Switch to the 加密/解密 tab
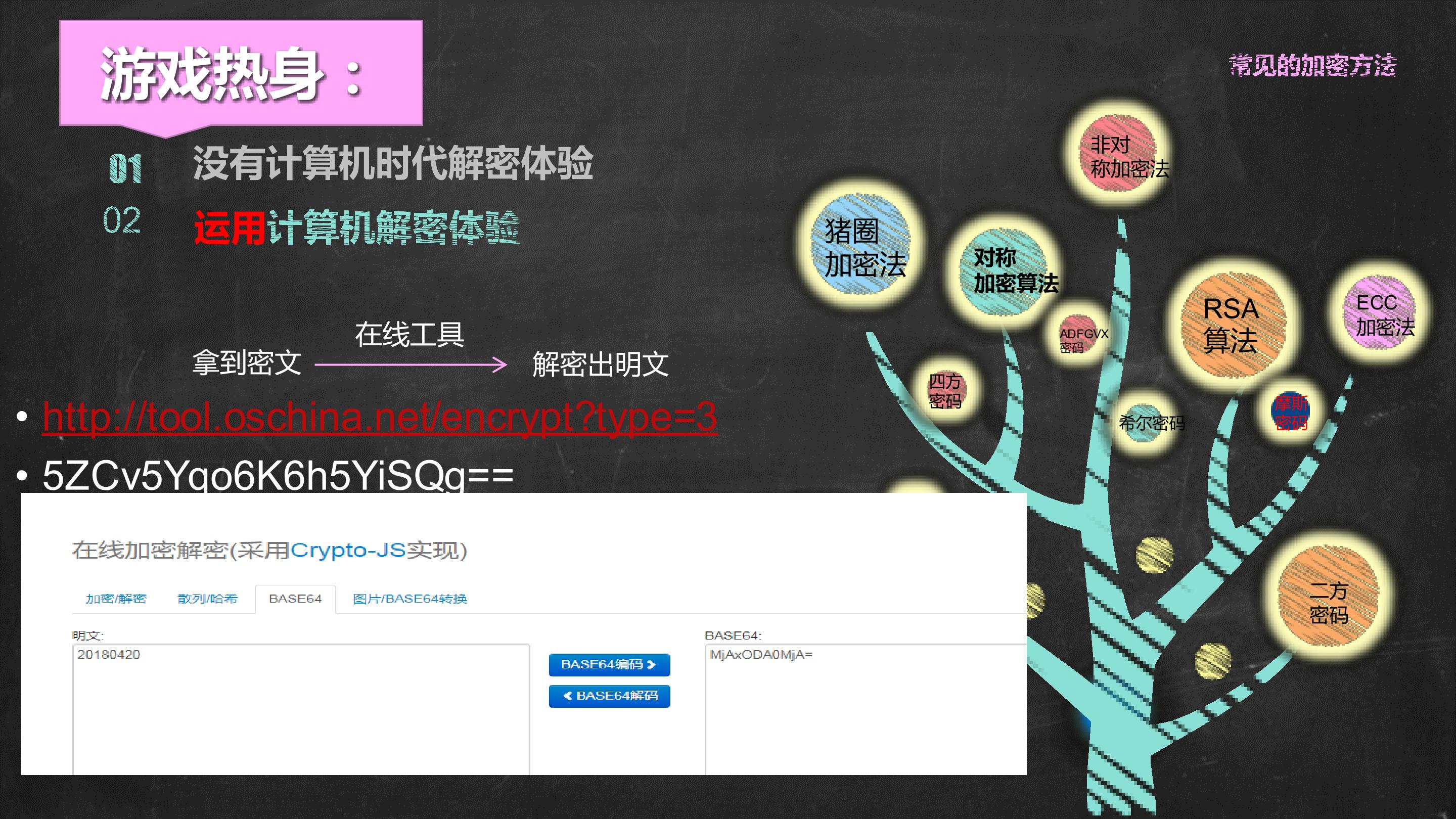This screenshot has height=819, width=1456. pyautogui.click(x=116, y=599)
